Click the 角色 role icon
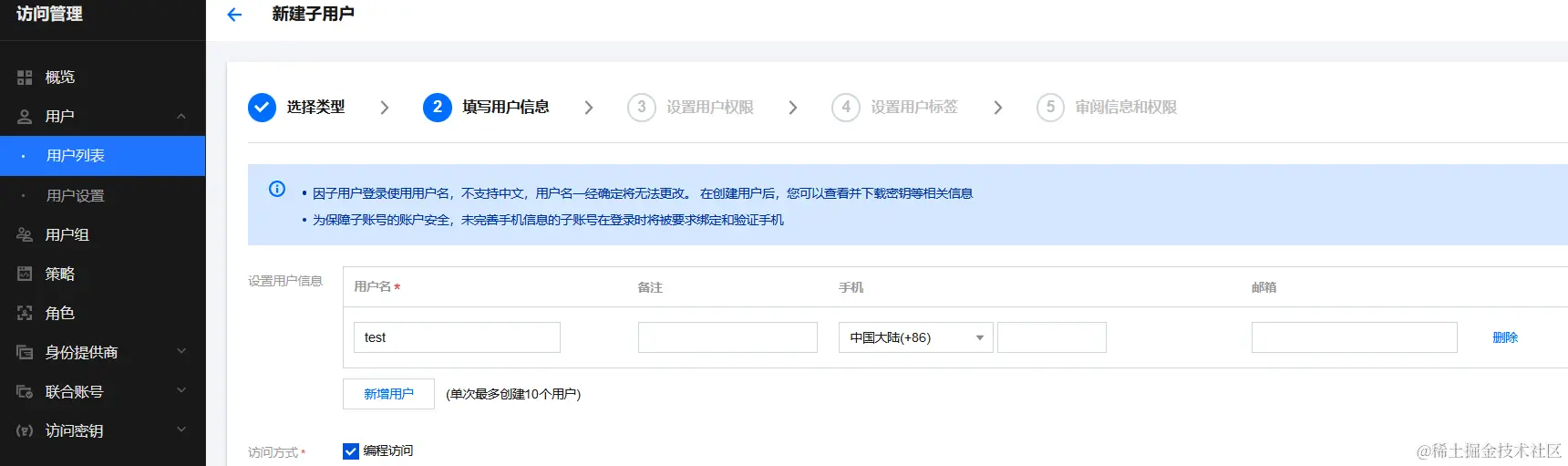 (x=25, y=313)
